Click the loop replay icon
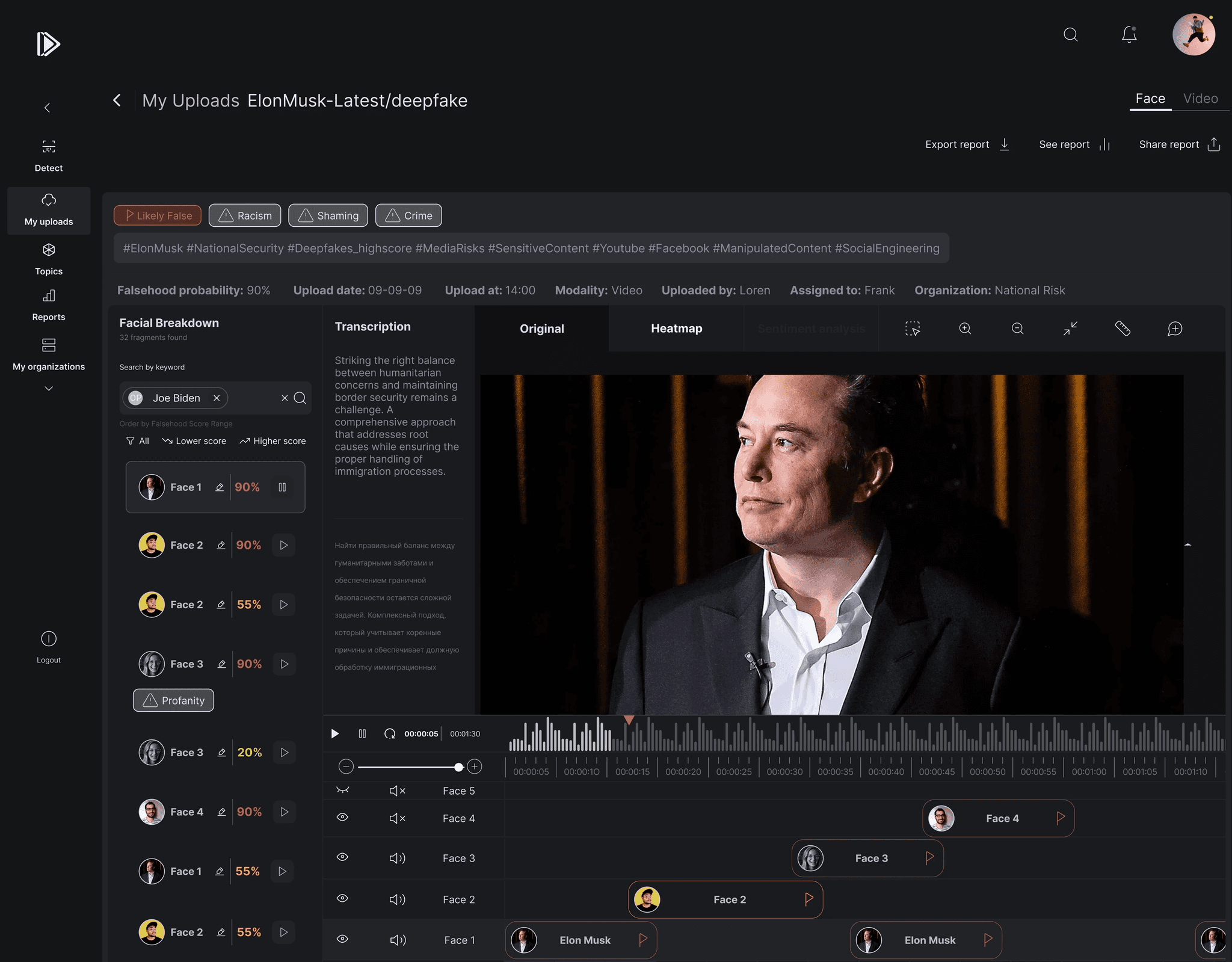Image resolution: width=1232 pixels, height=962 pixels. click(390, 733)
